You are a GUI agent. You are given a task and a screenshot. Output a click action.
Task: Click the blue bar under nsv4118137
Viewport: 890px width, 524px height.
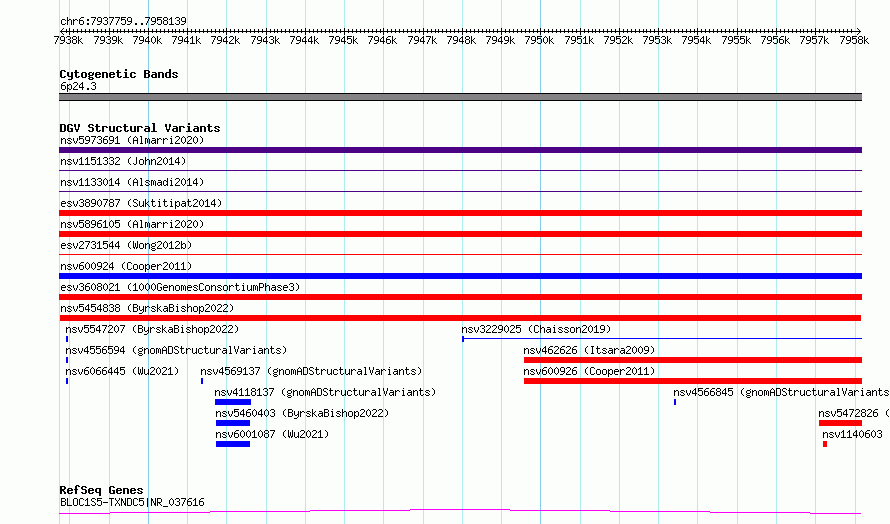pos(233,402)
